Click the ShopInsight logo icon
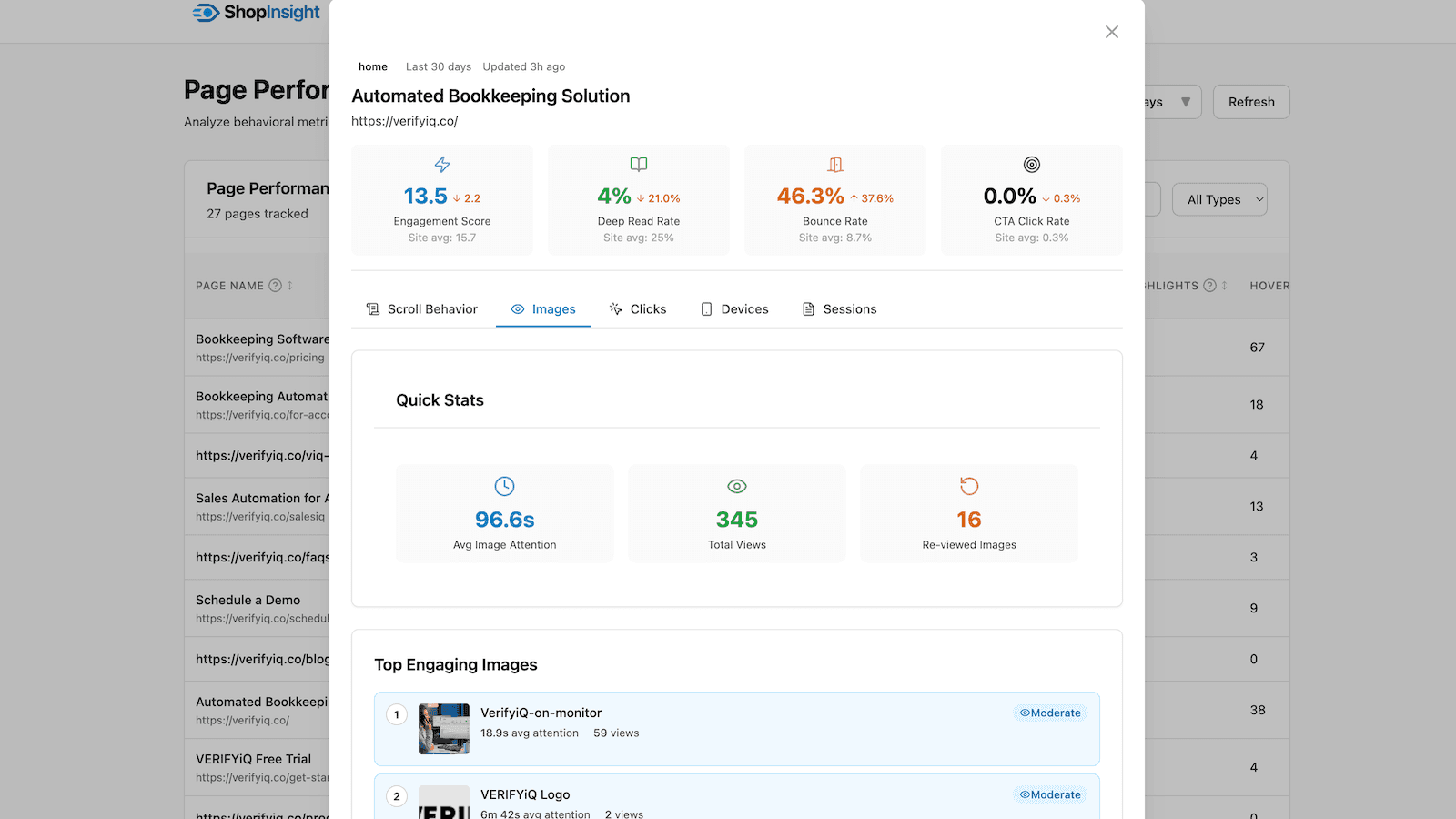This screenshot has width=1456, height=819. (205, 13)
